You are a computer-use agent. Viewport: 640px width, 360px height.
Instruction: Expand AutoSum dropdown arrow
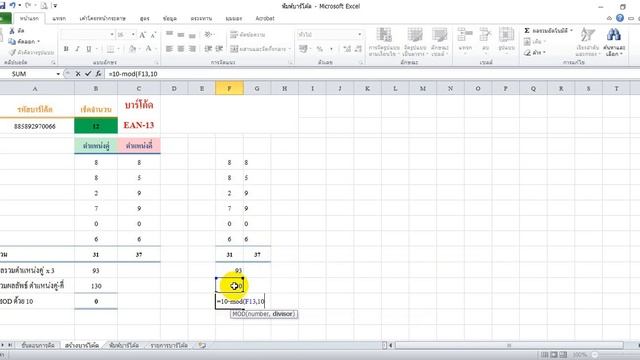pos(571,31)
